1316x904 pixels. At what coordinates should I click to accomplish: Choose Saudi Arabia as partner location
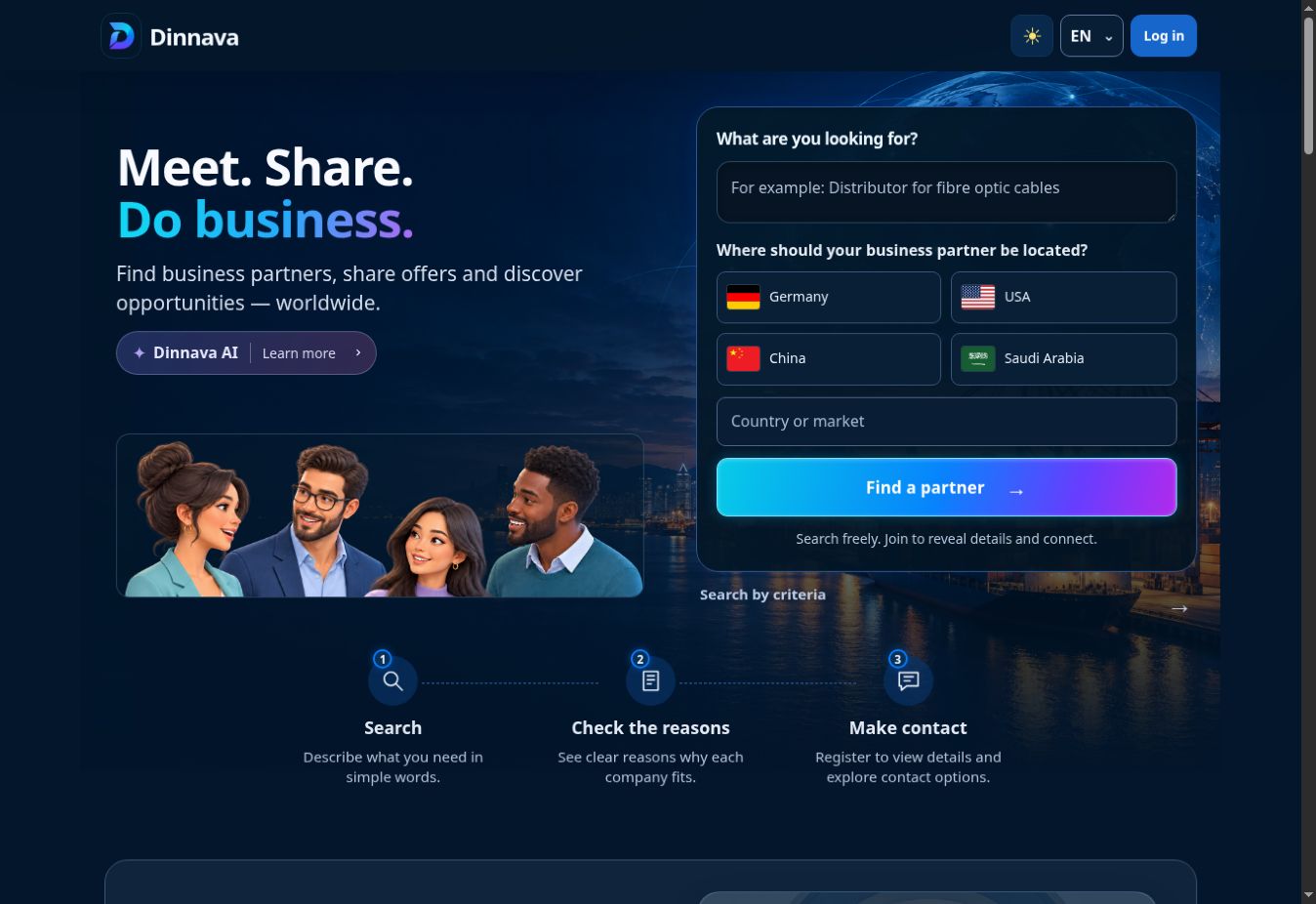(x=1064, y=358)
